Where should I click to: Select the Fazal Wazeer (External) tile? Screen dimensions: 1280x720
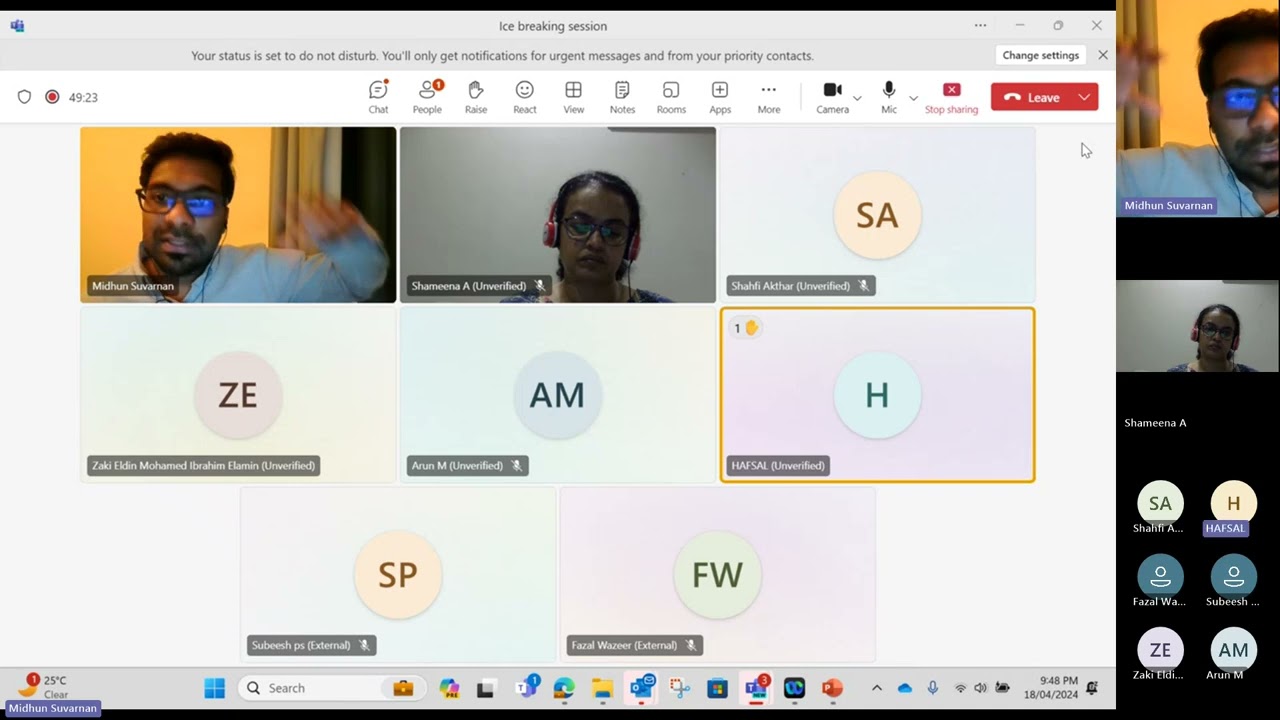coord(718,575)
